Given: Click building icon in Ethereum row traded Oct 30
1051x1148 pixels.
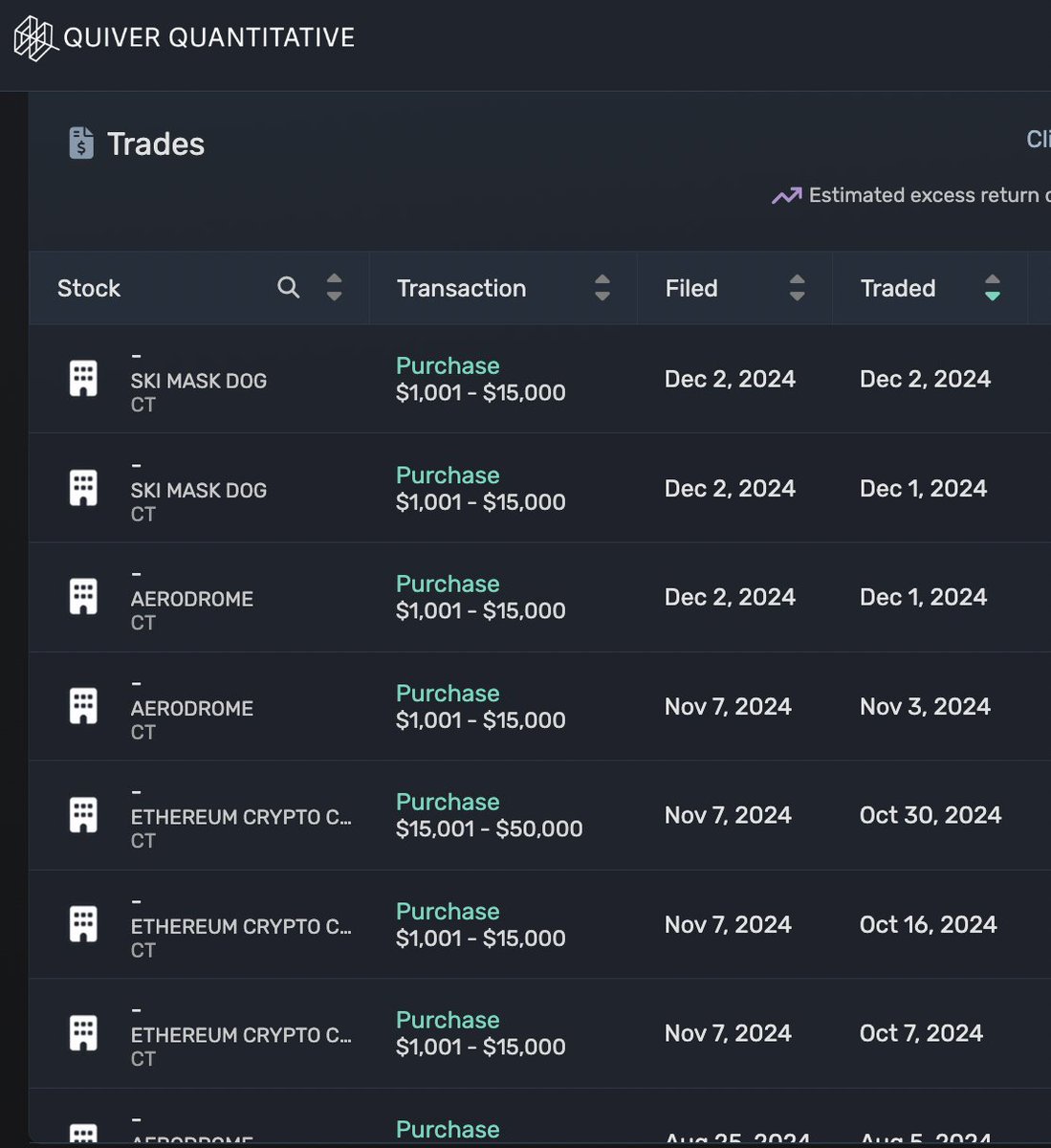Looking at the screenshot, I should [x=83, y=815].
